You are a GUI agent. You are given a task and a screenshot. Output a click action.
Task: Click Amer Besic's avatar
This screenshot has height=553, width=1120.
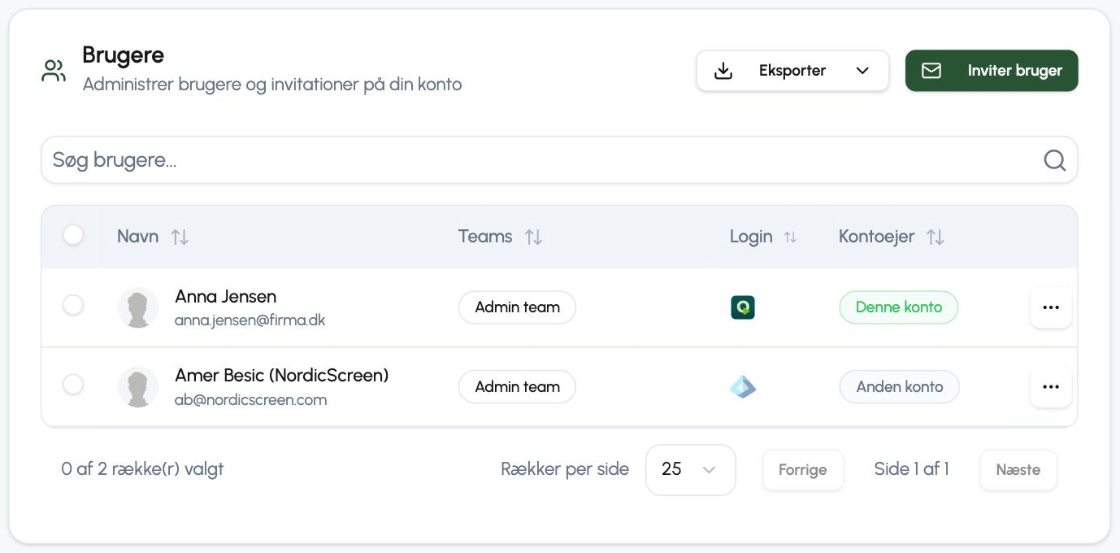click(x=138, y=387)
